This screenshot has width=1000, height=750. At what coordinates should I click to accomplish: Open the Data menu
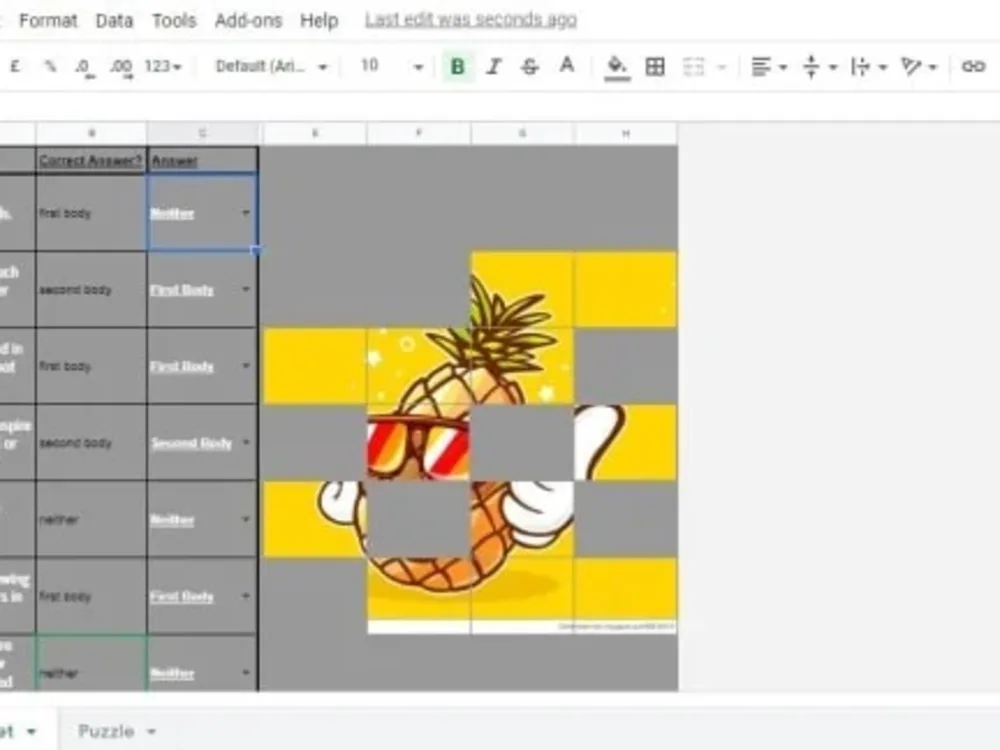[114, 20]
